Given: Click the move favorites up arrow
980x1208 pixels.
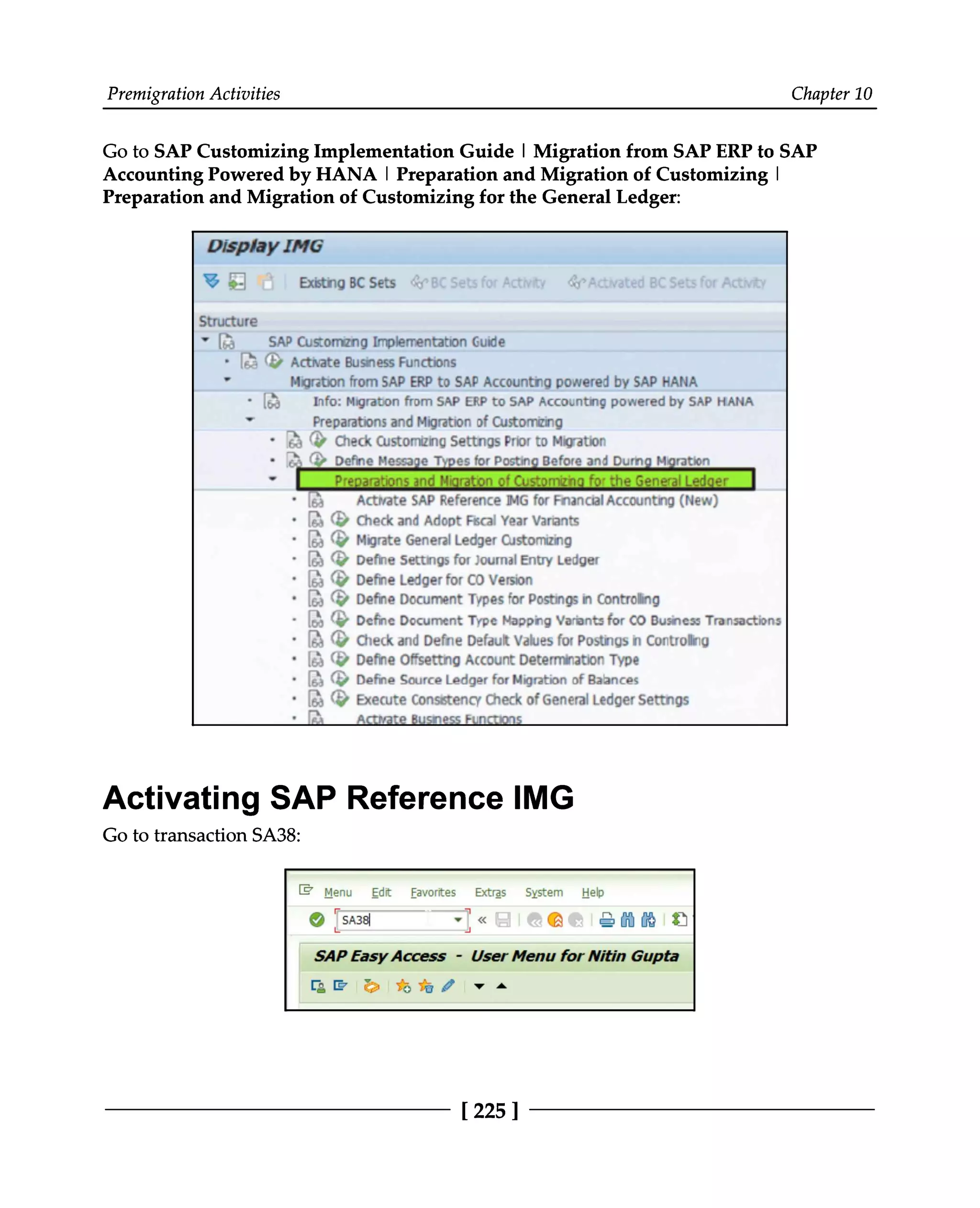Looking at the screenshot, I should pyautogui.click(x=501, y=986).
